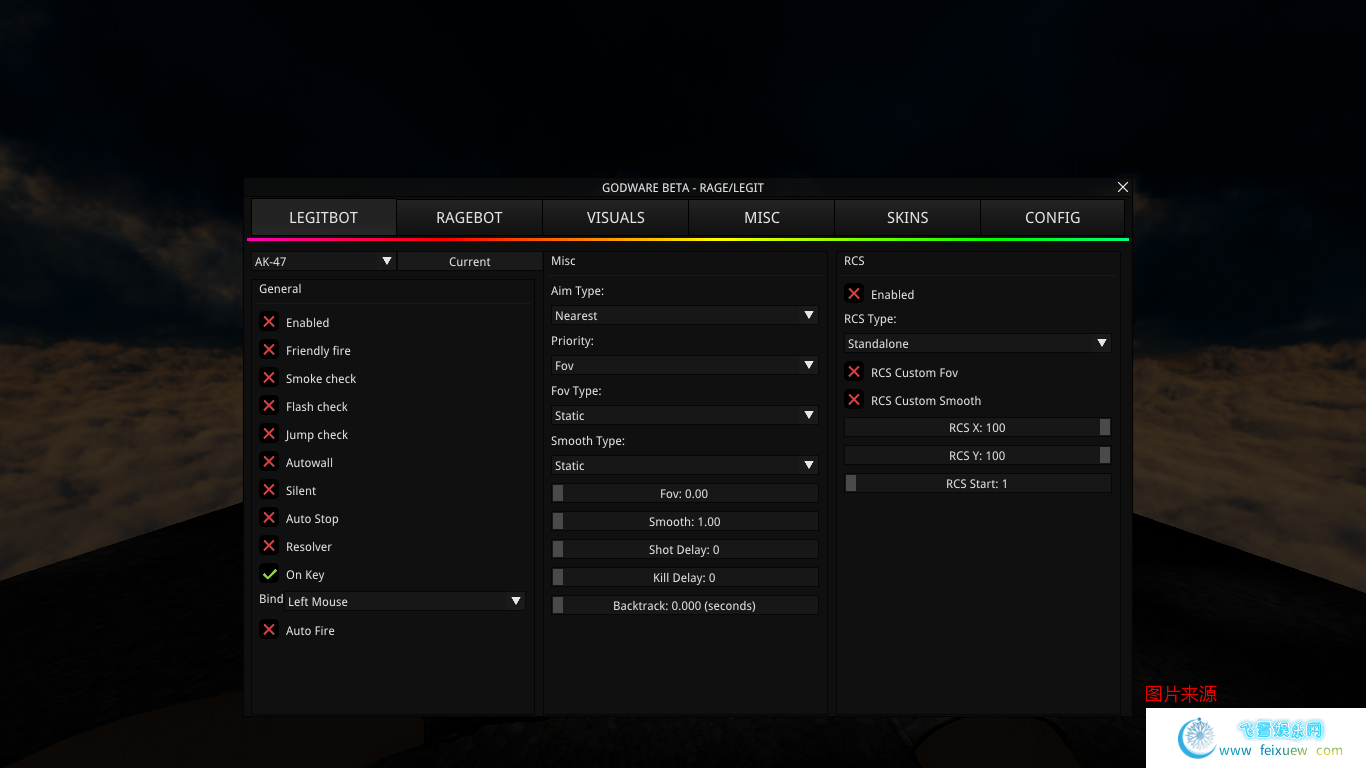The height and width of the screenshot is (768, 1366).
Task: Toggle the Auto Fire checkbox
Action: tap(269, 630)
